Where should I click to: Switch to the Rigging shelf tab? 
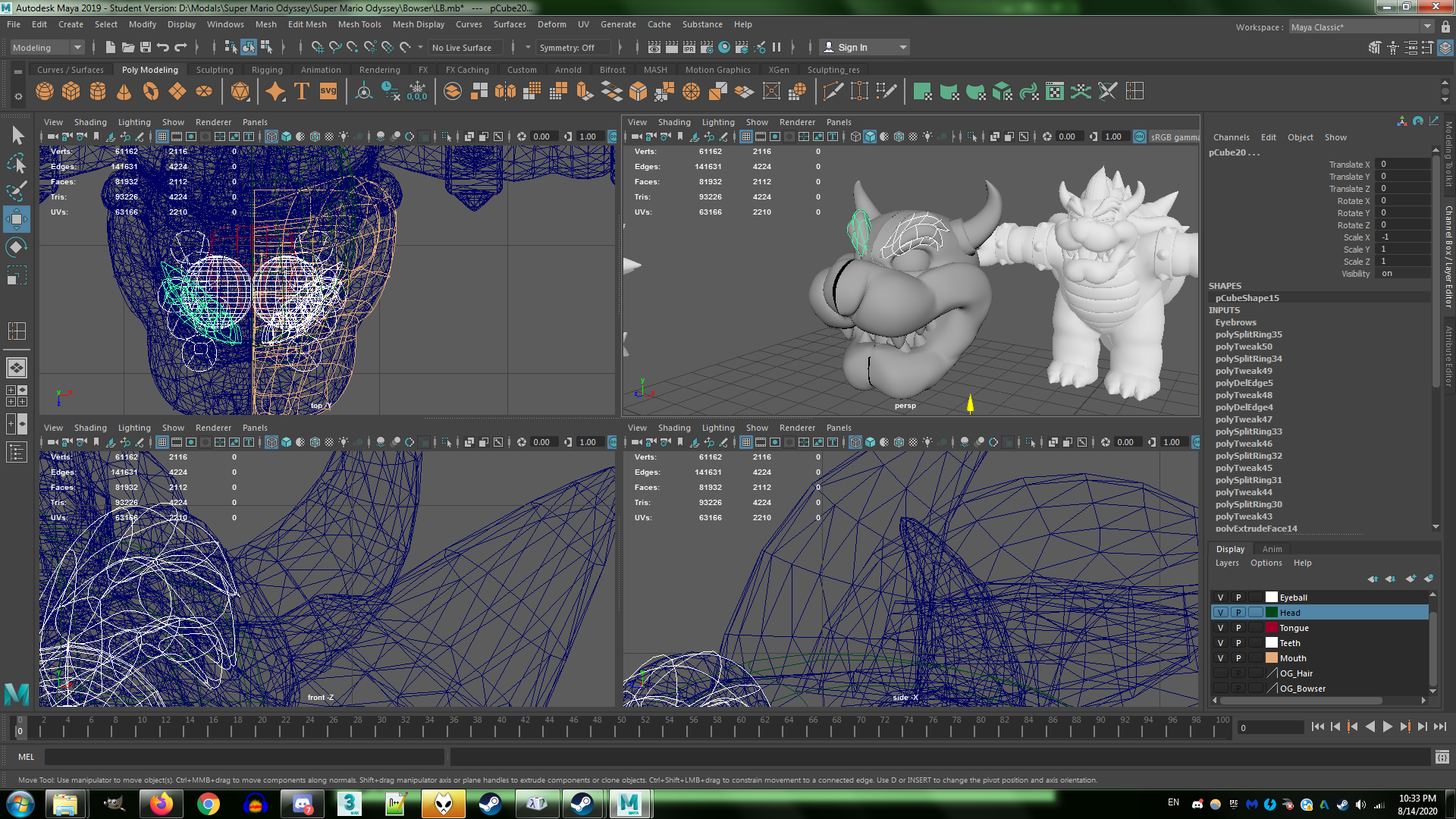click(x=267, y=70)
